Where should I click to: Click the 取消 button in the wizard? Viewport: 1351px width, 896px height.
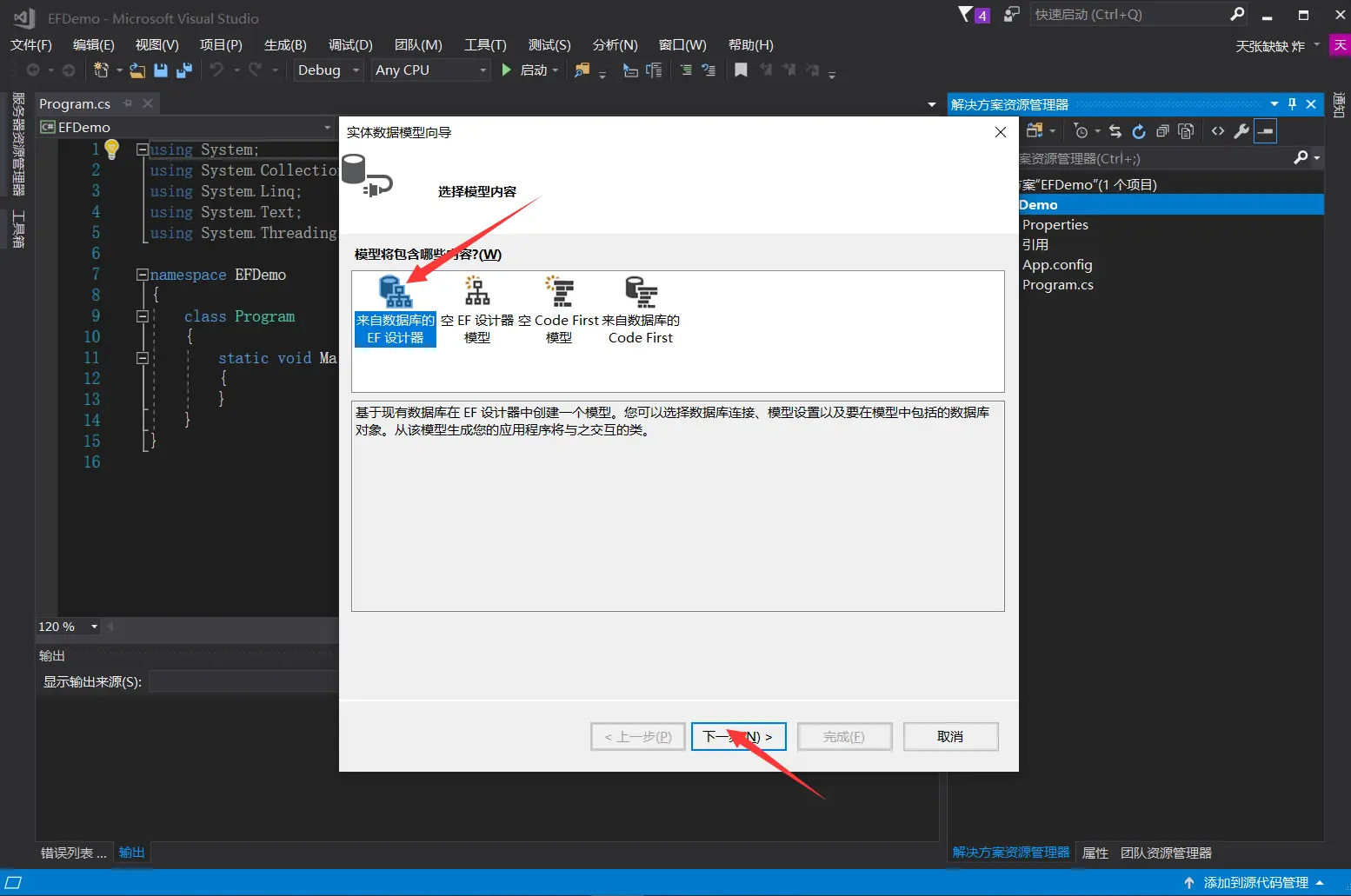(x=950, y=737)
